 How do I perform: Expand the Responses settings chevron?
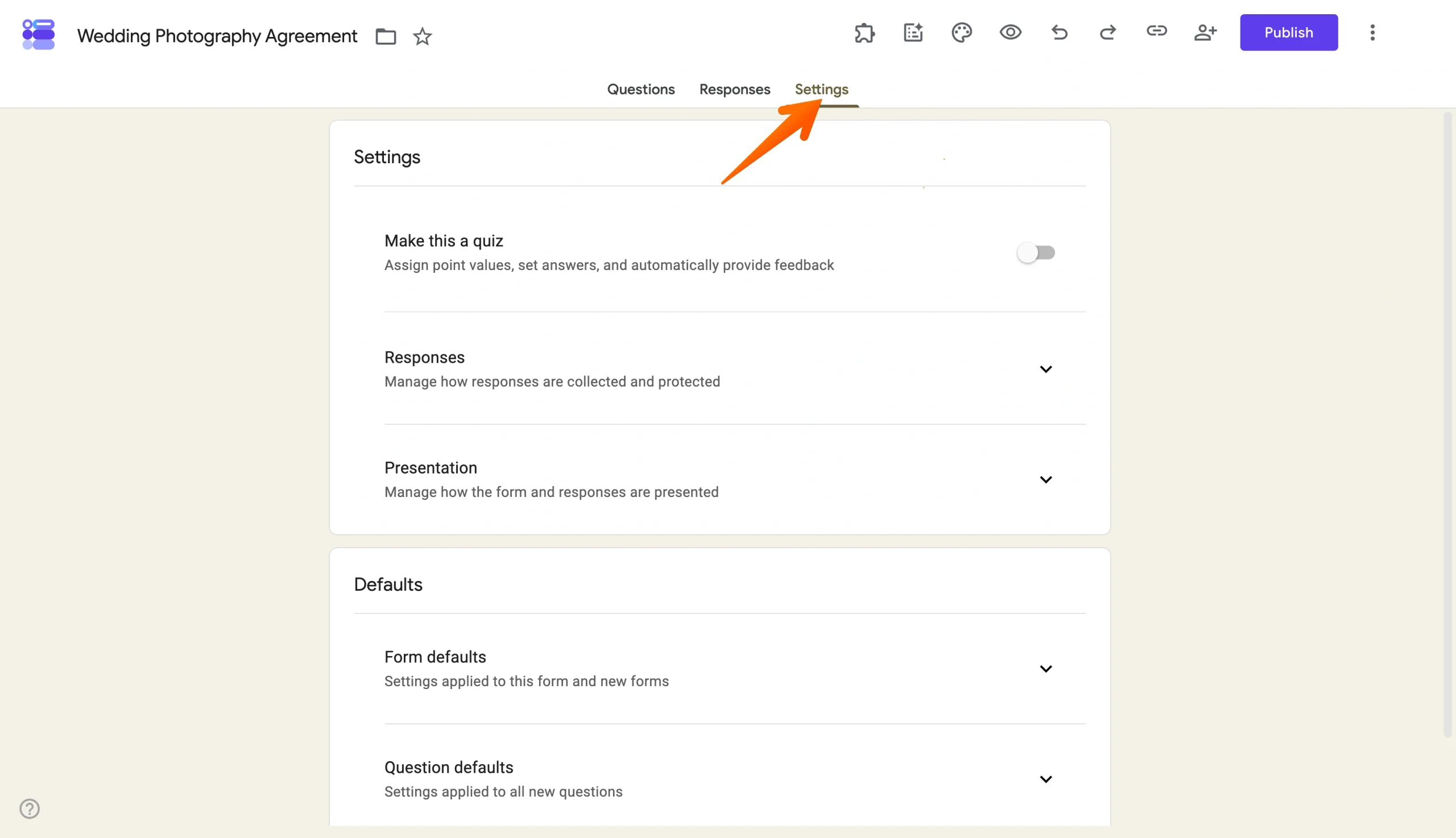tap(1045, 369)
